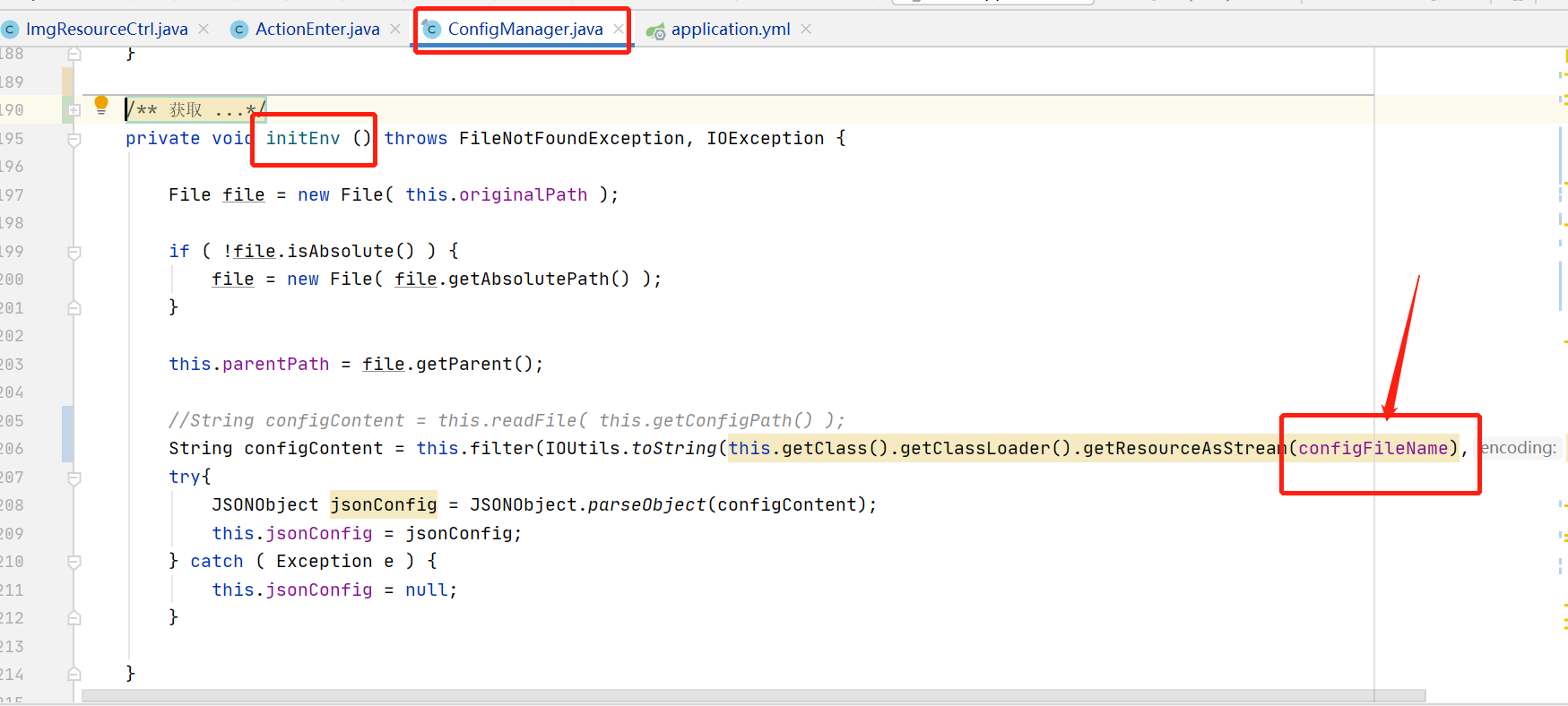The width and height of the screenshot is (1568, 706).
Task: Close the ImgResourceCtrl.java tab
Action: point(204,30)
